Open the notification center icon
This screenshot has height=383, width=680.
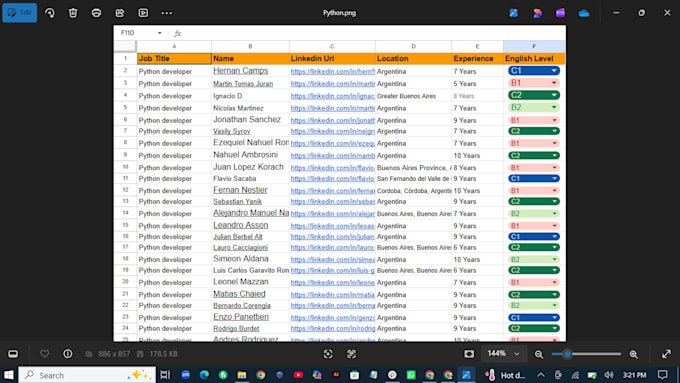662,375
